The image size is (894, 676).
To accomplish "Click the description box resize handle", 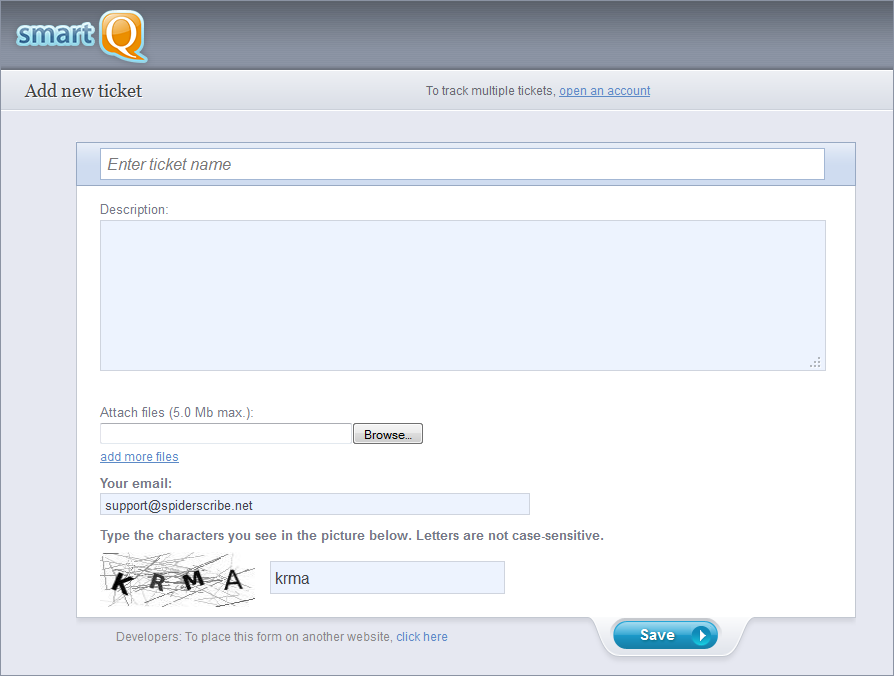I will coord(815,362).
